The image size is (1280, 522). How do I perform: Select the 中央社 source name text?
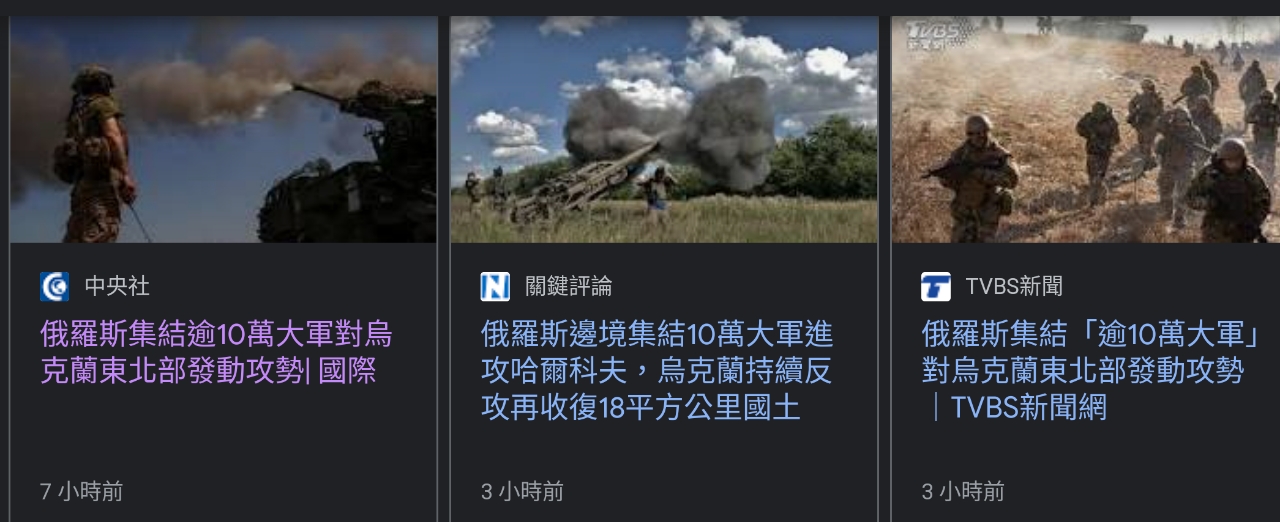117,287
